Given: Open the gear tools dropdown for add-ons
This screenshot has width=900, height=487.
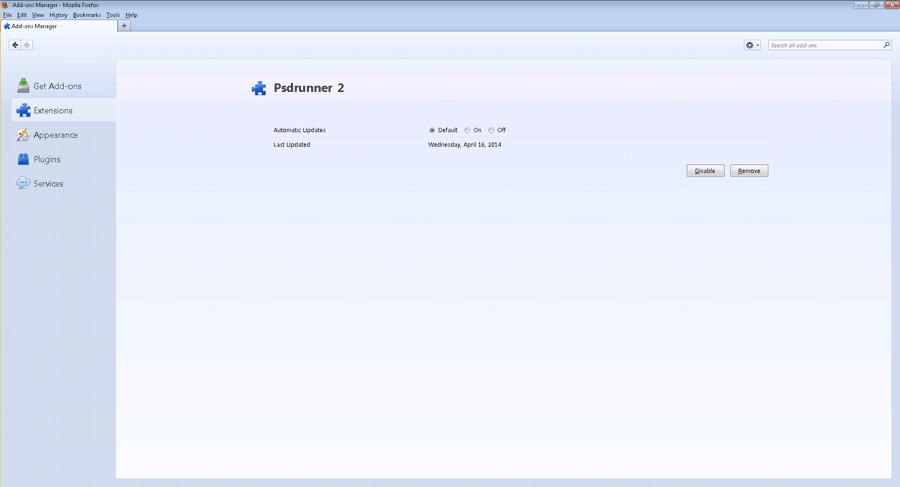Looking at the screenshot, I should 752,45.
